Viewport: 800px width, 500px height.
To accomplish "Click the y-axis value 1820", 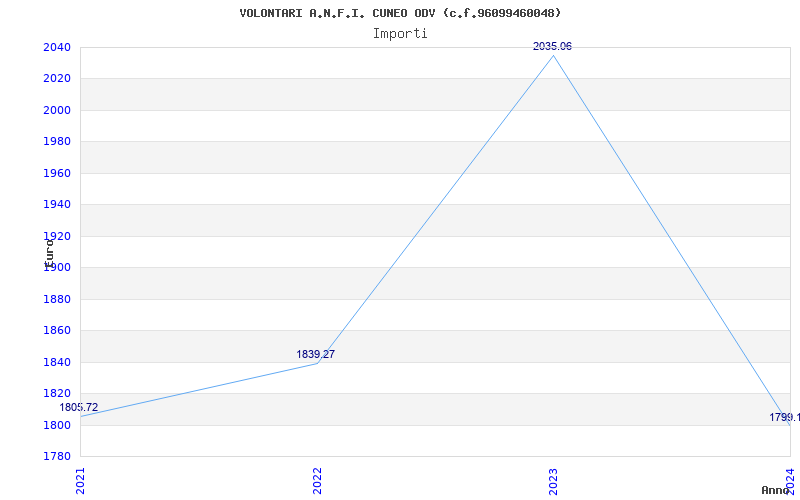I will [x=57, y=393].
